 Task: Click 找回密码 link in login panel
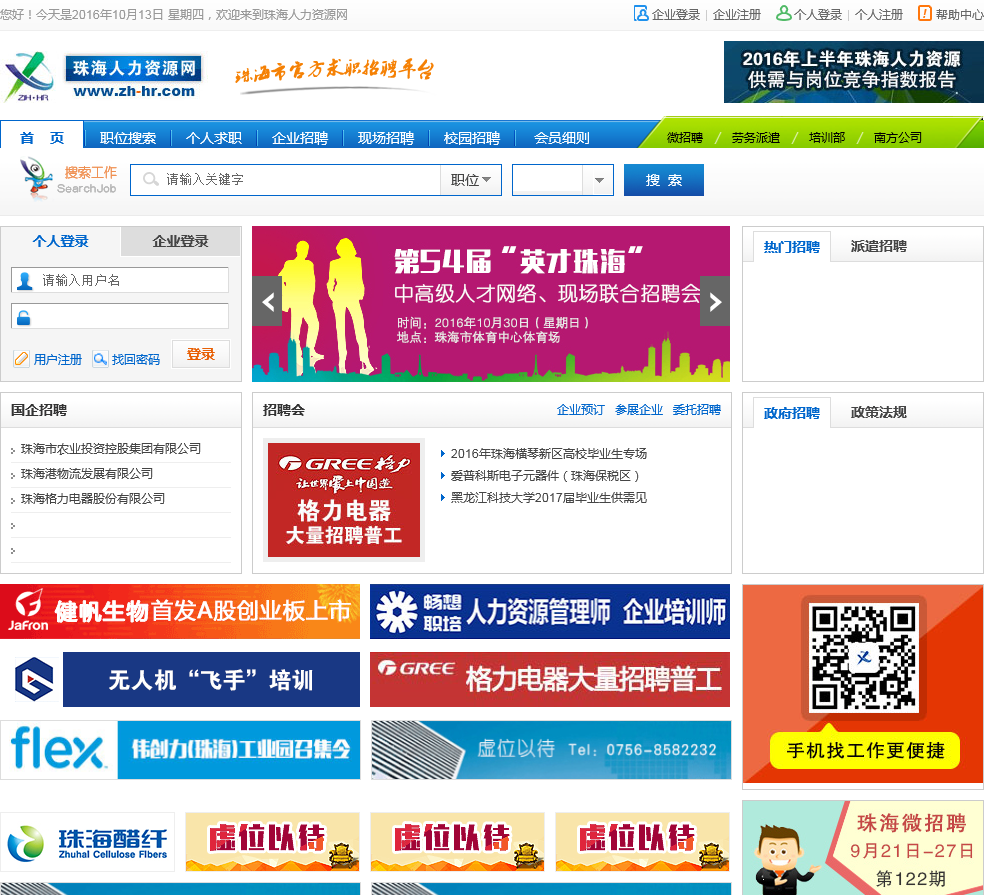pos(136,360)
